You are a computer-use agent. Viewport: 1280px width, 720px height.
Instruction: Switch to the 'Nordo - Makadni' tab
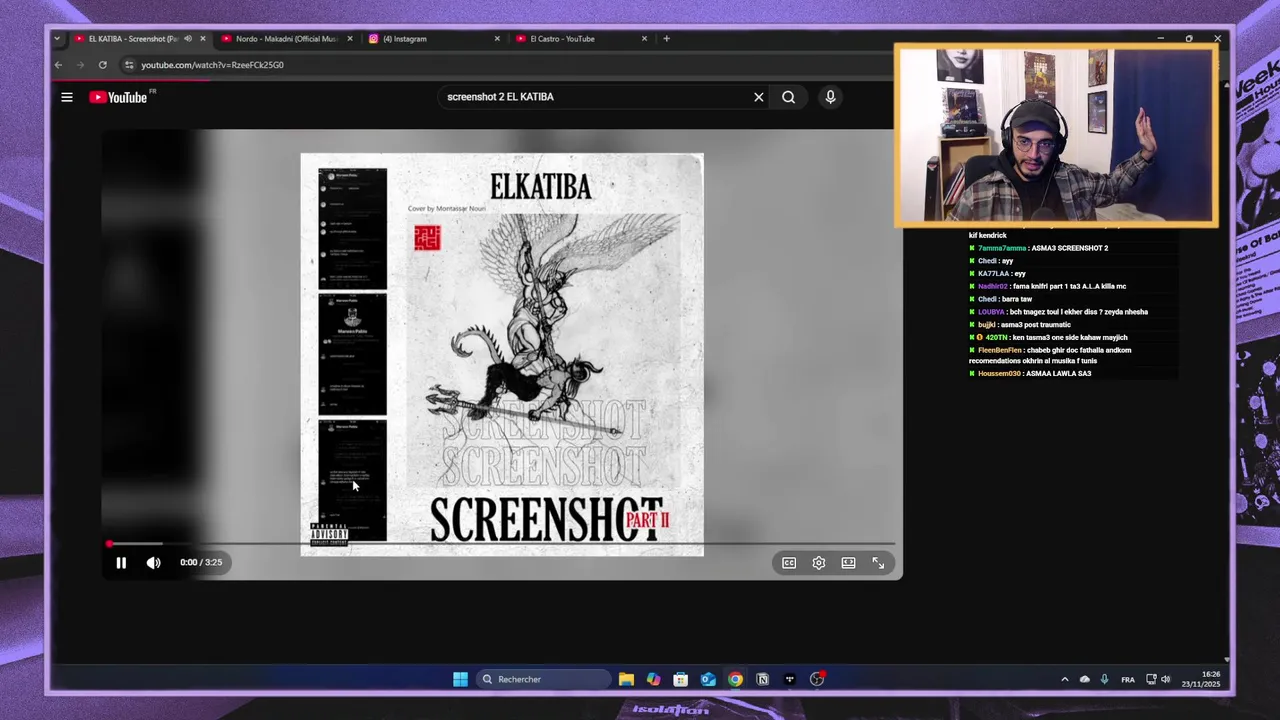point(286,39)
